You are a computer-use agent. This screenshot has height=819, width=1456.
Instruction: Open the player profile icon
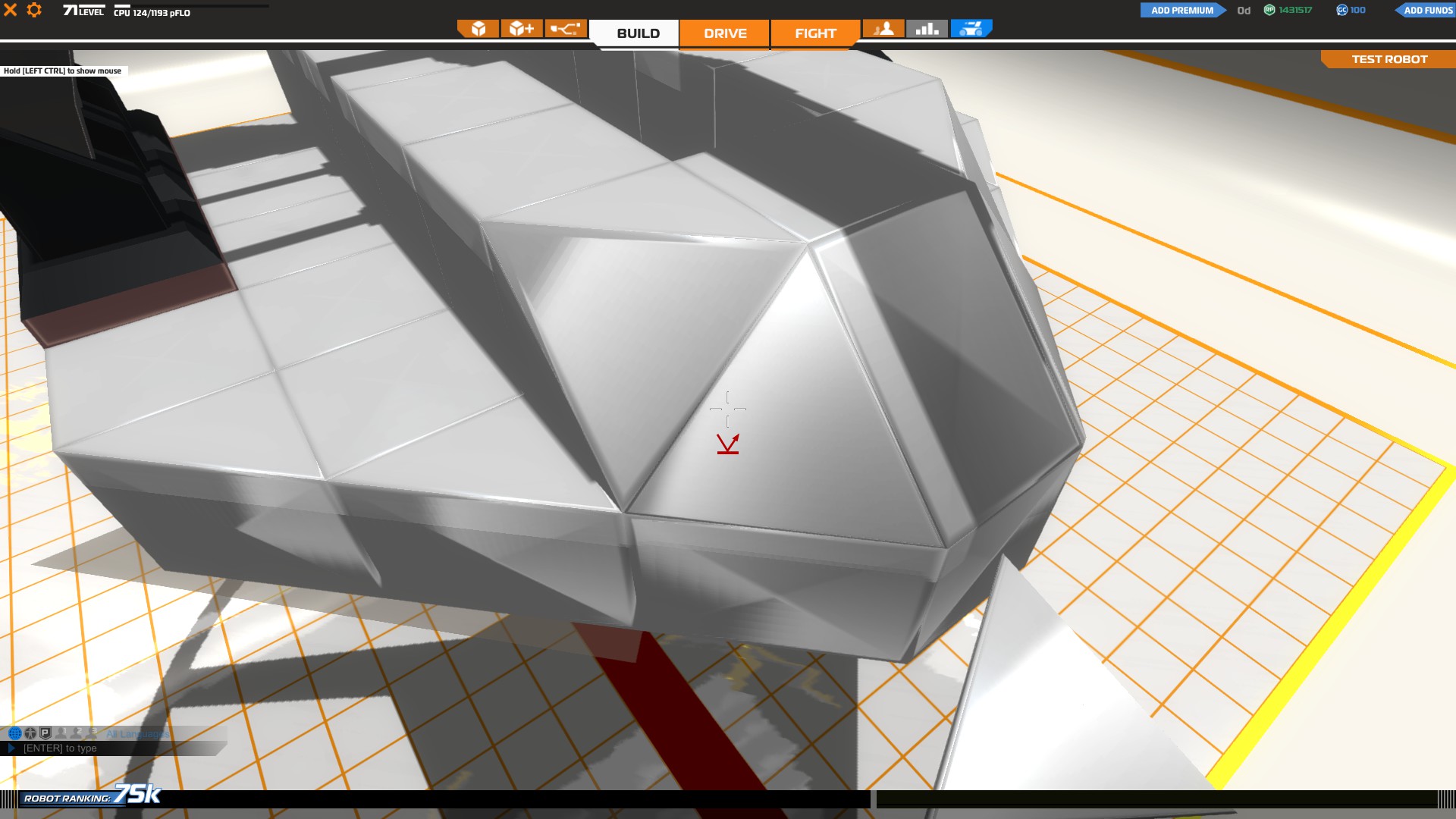(x=883, y=29)
